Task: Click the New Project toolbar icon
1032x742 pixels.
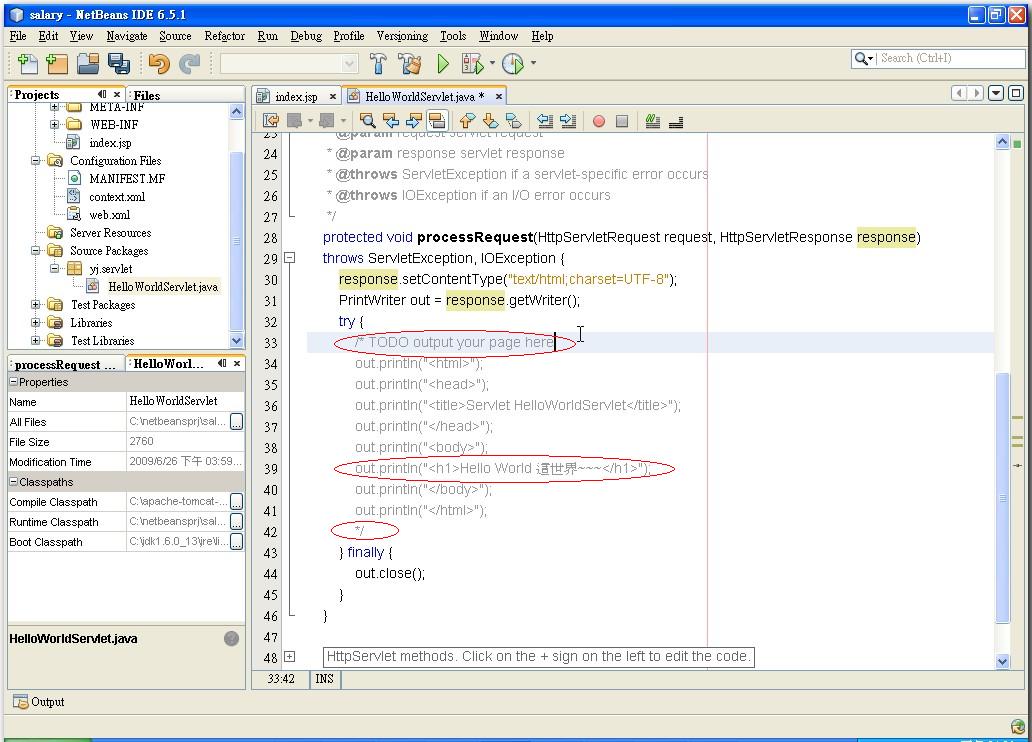Action: [x=57, y=63]
